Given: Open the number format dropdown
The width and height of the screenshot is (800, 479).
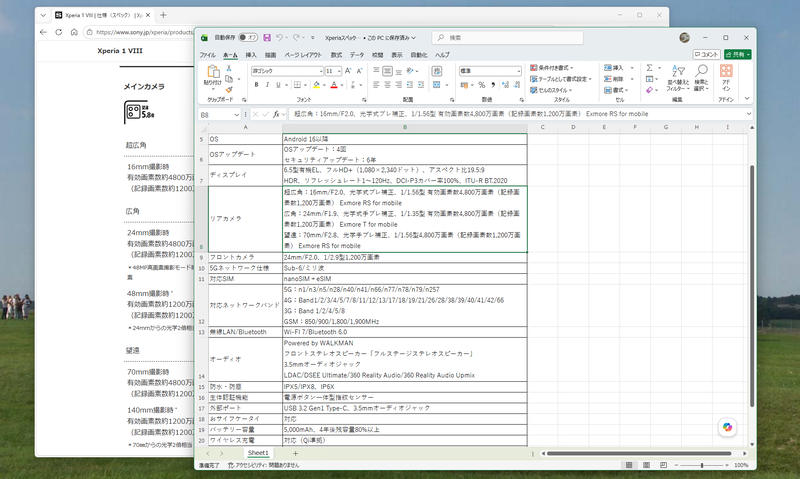Looking at the screenshot, I should pos(518,71).
